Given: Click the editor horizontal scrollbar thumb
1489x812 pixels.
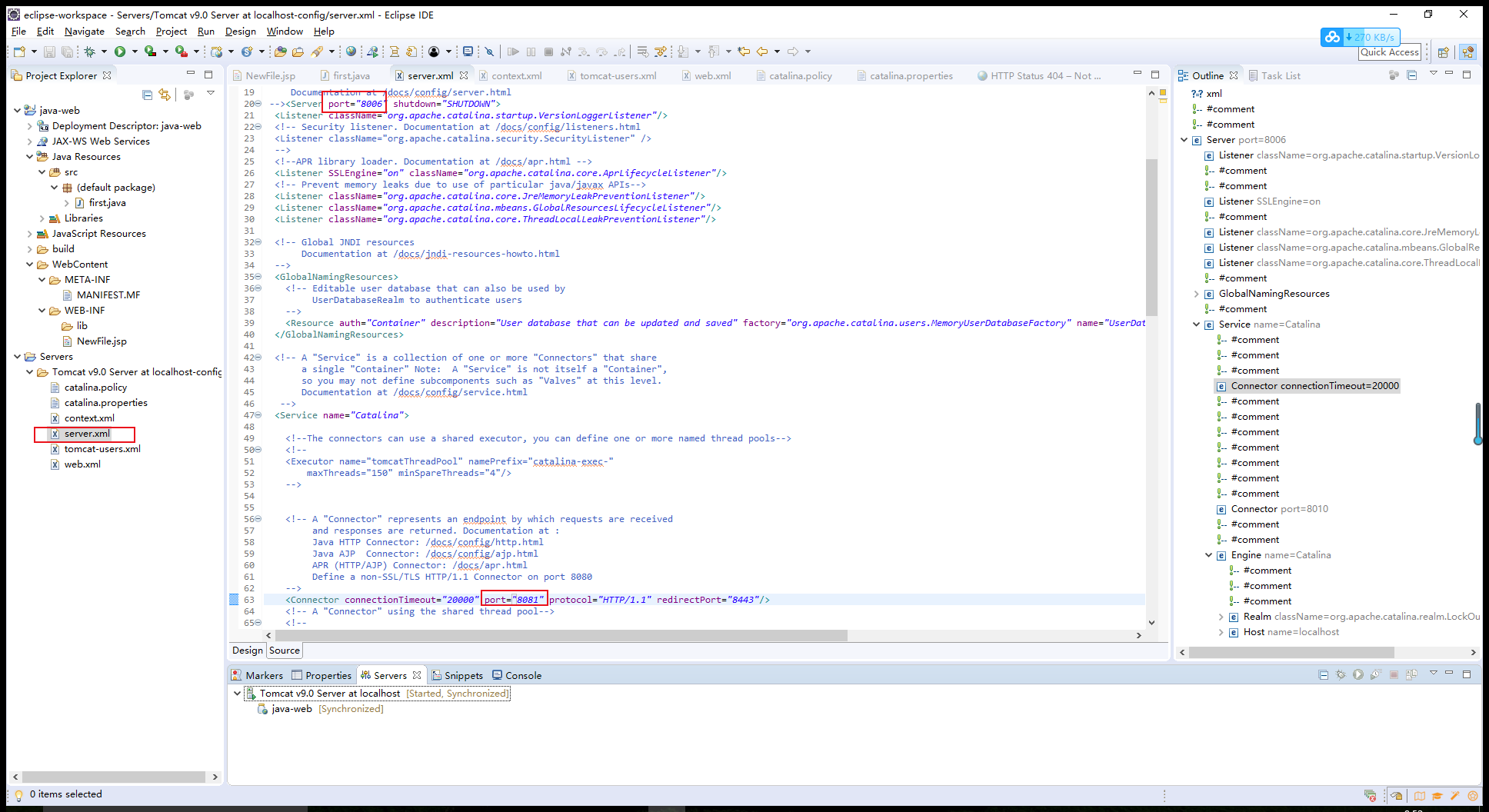Looking at the screenshot, I should tap(561, 636).
